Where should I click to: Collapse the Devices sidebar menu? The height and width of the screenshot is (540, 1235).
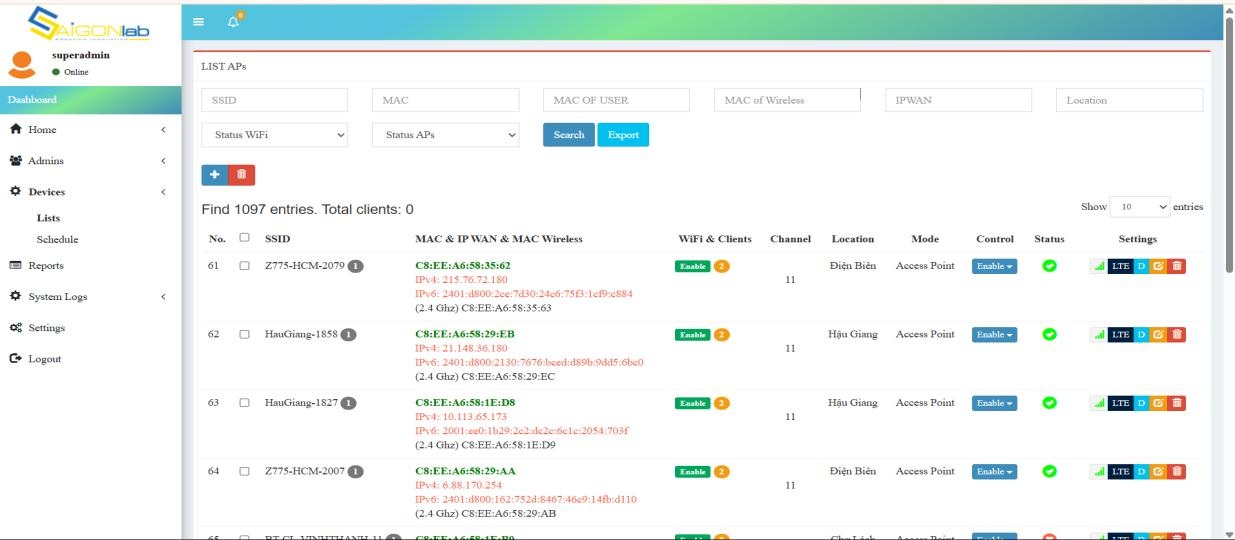click(x=90, y=192)
